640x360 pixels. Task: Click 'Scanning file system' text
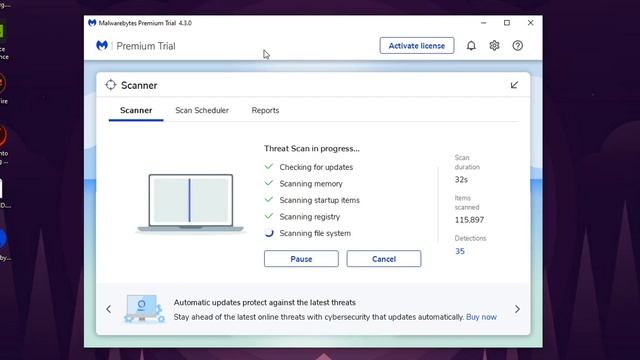click(x=315, y=233)
